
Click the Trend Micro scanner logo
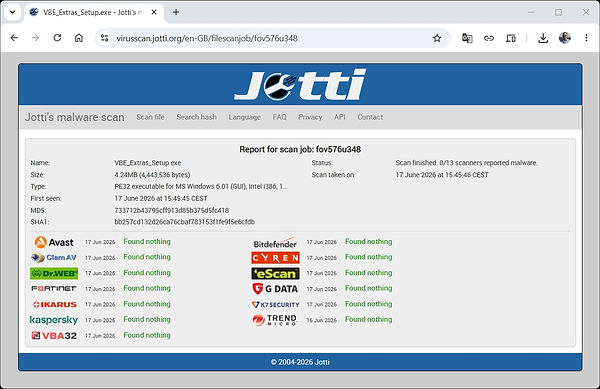click(x=275, y=320)
